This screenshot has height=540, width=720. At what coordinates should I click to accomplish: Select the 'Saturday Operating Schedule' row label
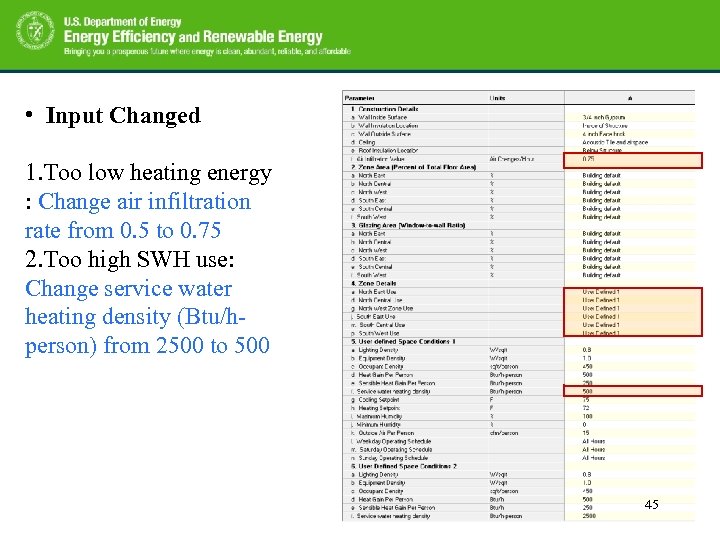tap(395, 450)
